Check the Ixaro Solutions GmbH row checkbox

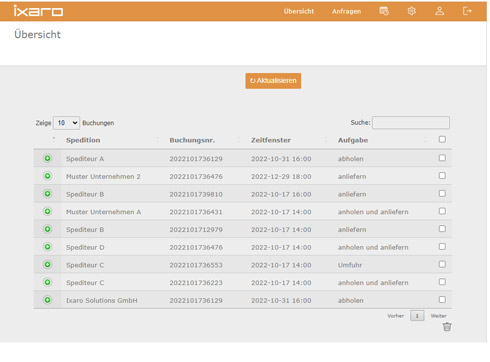point(442,299)
